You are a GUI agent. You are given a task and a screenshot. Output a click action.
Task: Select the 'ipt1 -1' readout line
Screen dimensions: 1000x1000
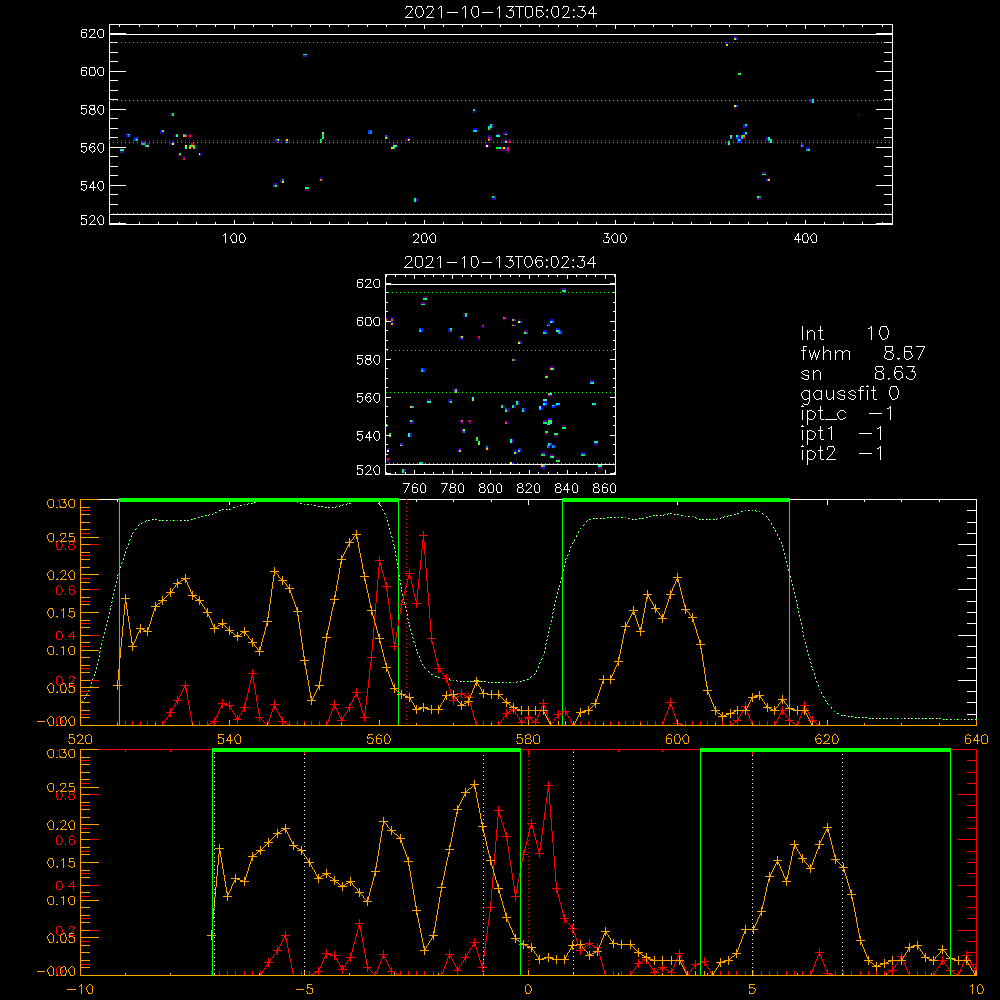coord(842,434)
